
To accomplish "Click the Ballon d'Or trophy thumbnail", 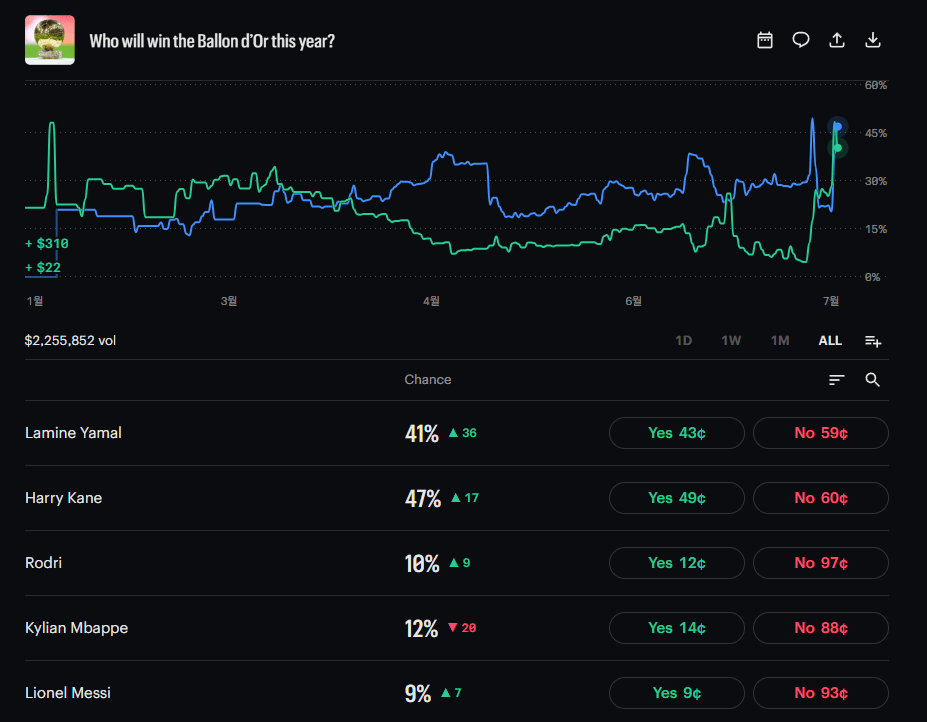I will (50, 40).
